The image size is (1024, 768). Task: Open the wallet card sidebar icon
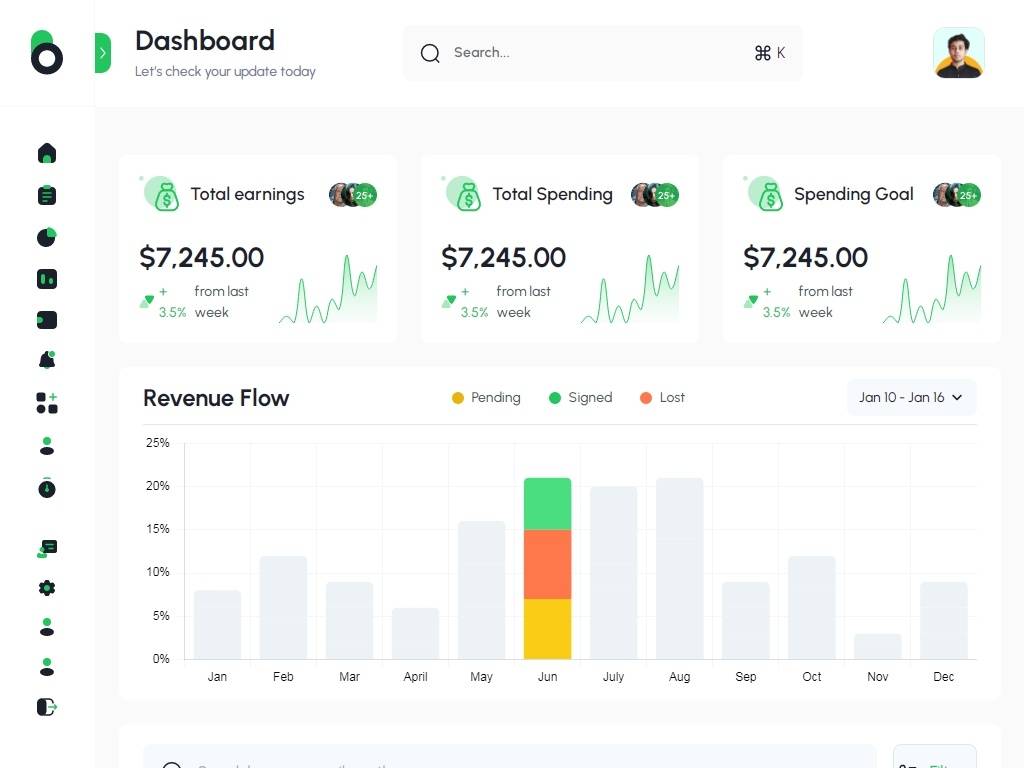[47, 320]
